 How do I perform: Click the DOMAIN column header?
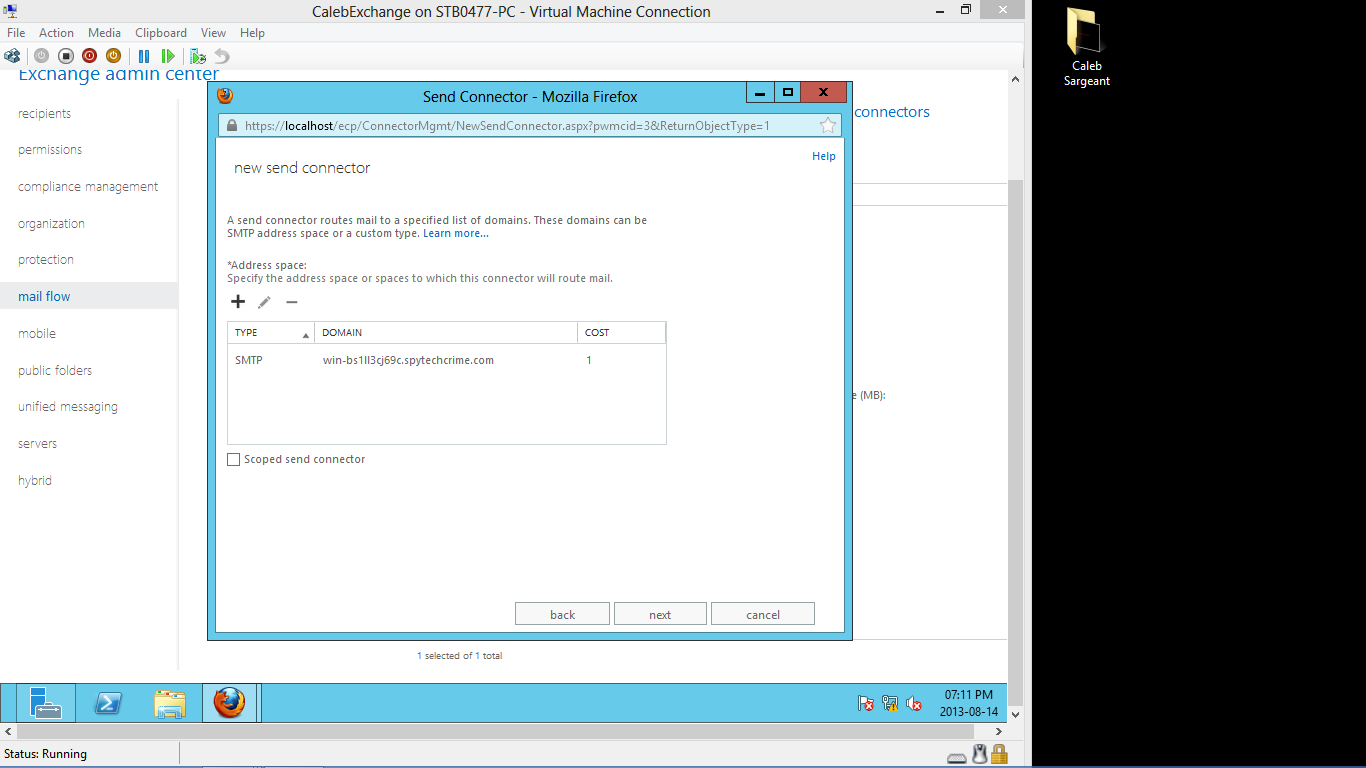pyautogui.click(x=445, y=332)
